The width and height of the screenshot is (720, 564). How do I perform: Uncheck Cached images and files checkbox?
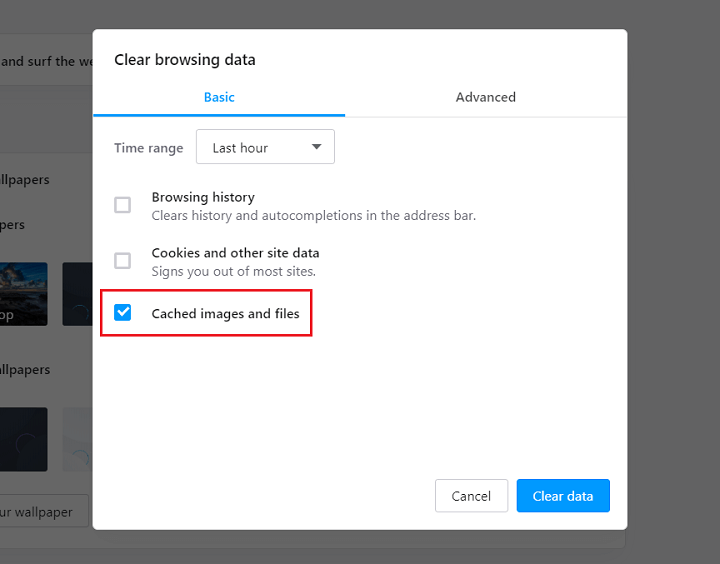(x=123, y=312)
